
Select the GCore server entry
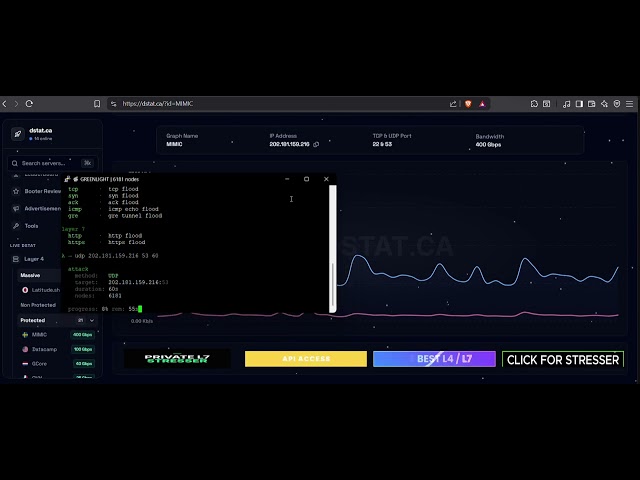[58, 364]
